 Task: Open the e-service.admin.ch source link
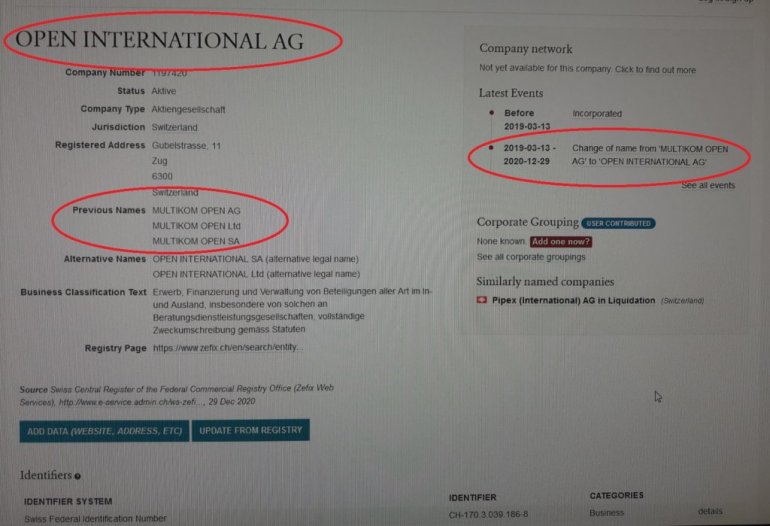point(130,402)
